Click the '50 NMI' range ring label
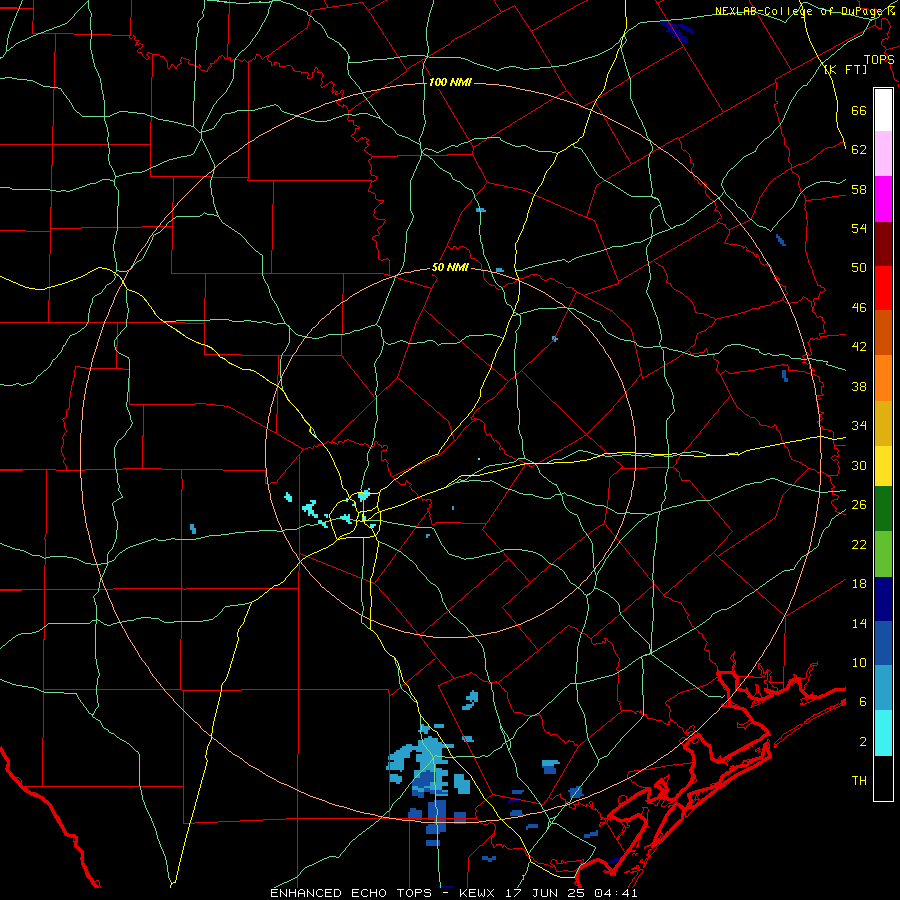Viewport: 900px width, 900px height. [450, 267]
